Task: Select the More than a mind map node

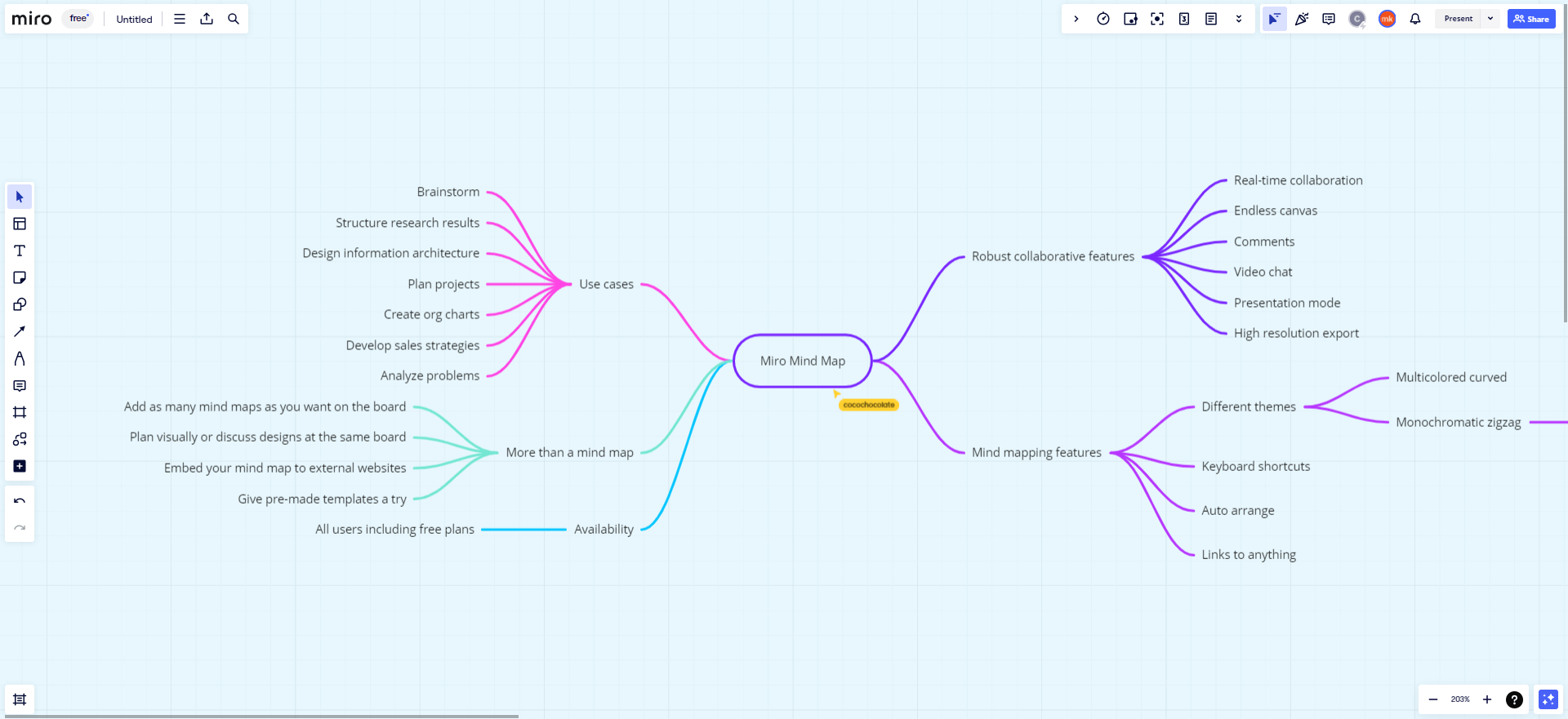Action: [569, 452]
